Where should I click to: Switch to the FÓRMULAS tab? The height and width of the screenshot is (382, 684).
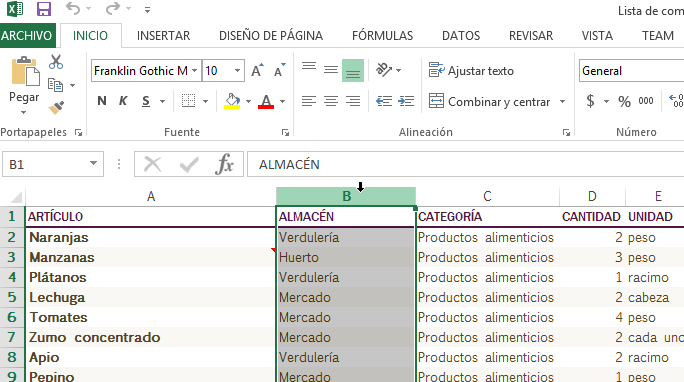pyautogui.click(x=383, y=35)
